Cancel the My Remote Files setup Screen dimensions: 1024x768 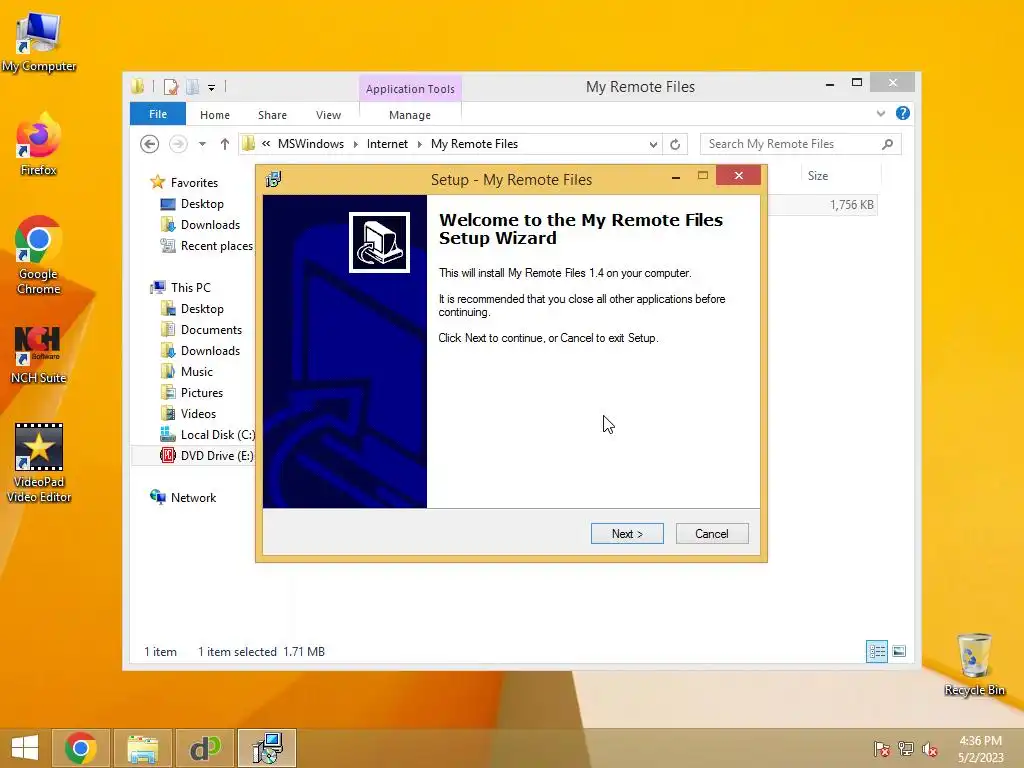pyautogui.click(x=712, y=534)
